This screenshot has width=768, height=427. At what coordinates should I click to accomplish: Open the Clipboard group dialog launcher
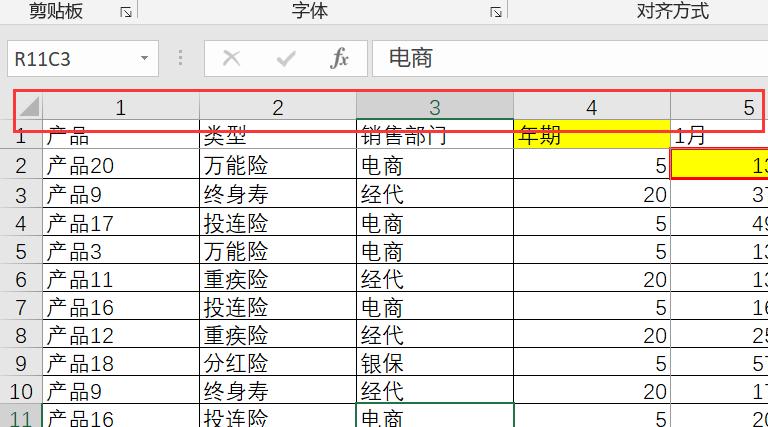pos(126,12)
